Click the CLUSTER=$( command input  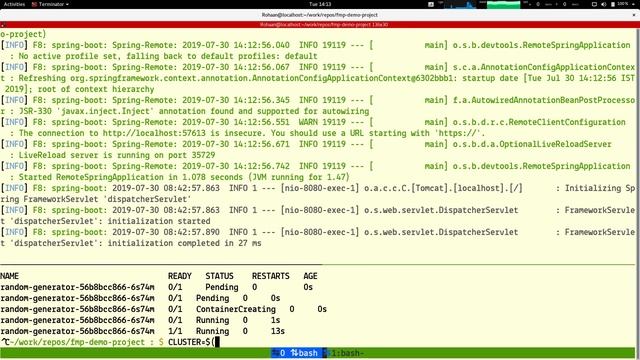coord(191,342)
